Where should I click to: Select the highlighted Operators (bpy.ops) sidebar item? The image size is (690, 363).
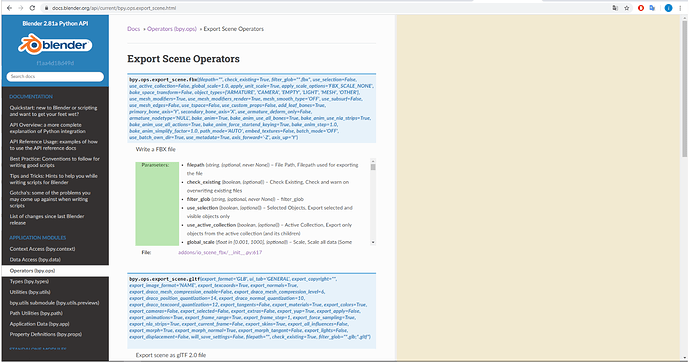pyautogui.click(x=55, y=271)
